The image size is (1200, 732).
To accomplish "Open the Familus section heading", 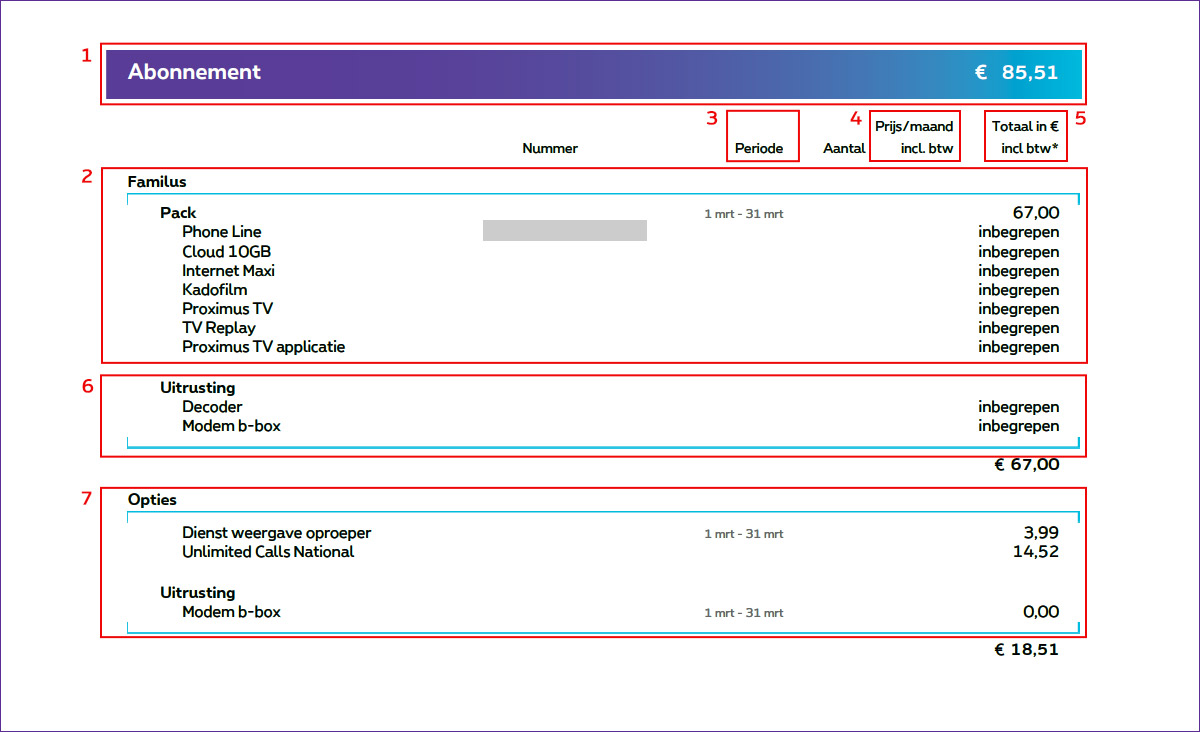I will click(157, 182).
